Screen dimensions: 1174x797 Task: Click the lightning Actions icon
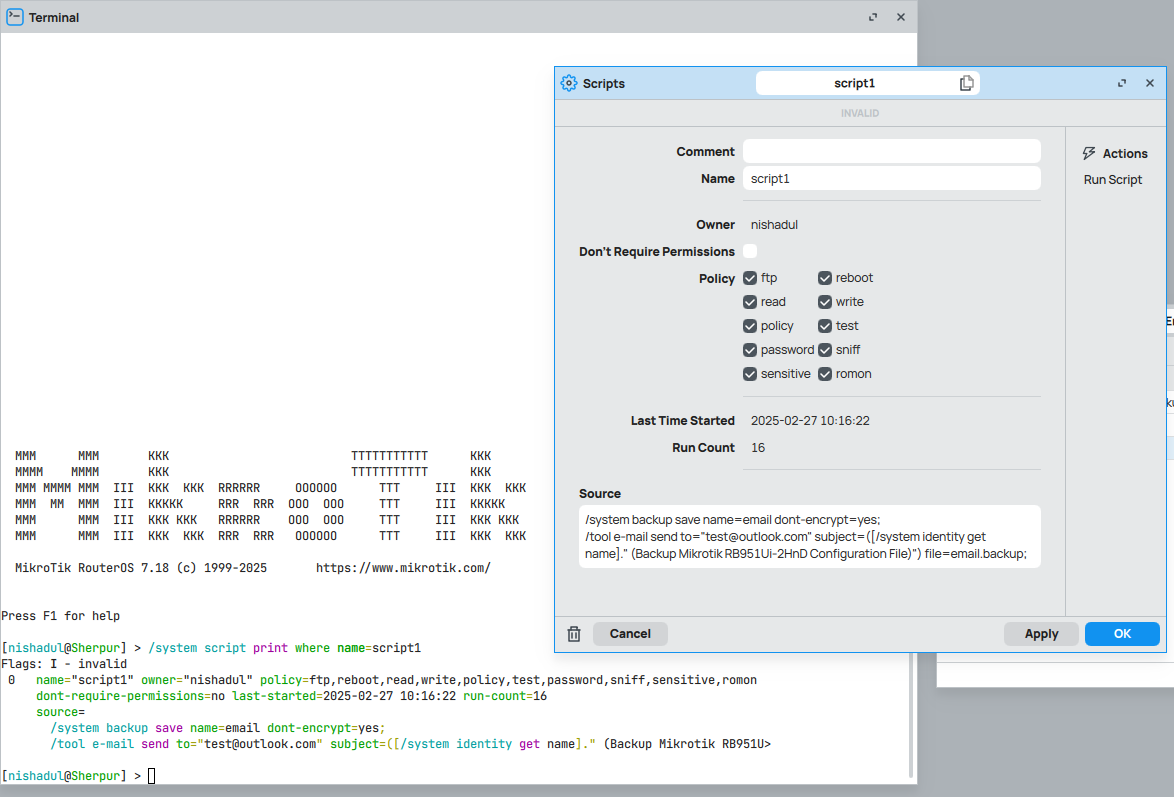point(1090,154)
